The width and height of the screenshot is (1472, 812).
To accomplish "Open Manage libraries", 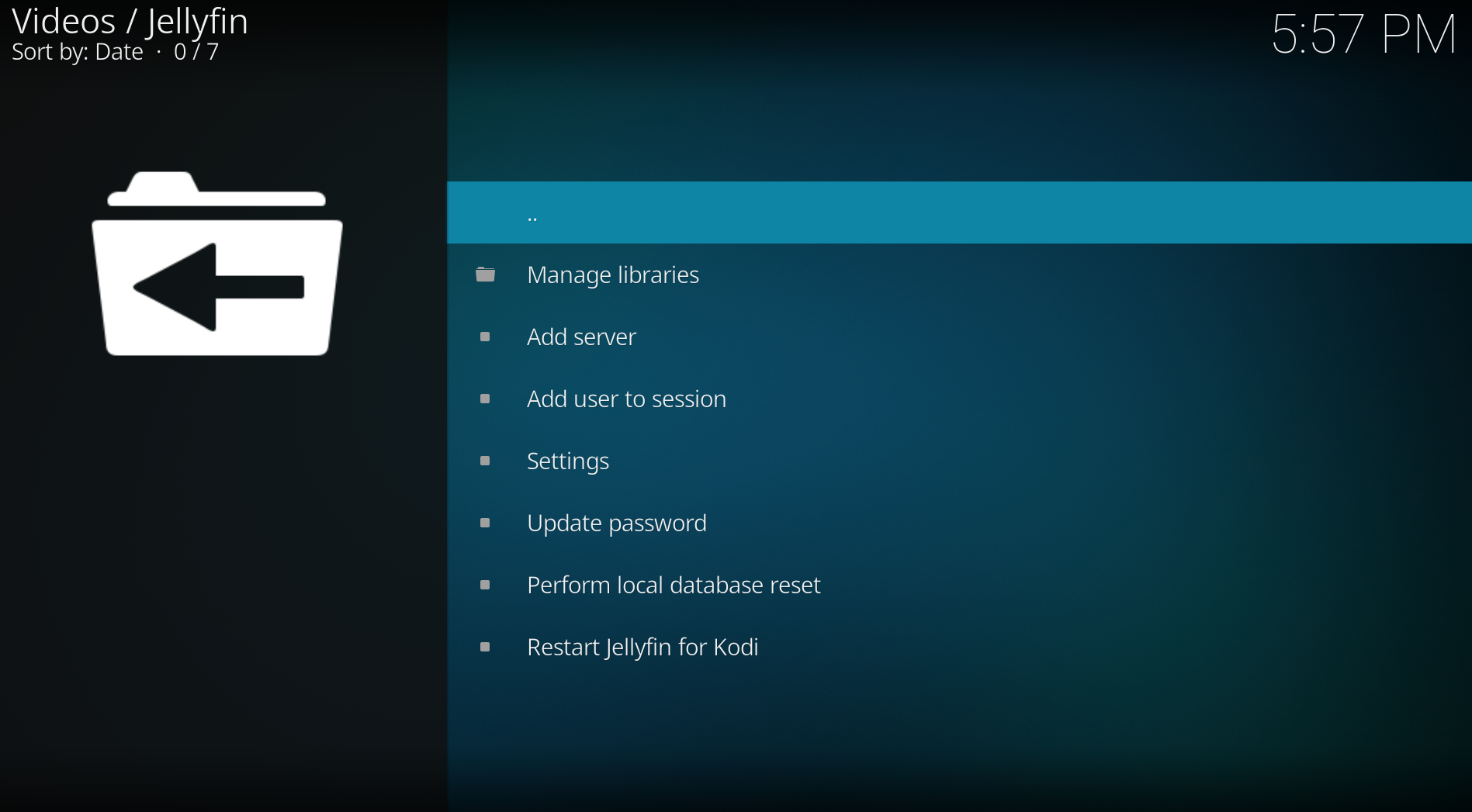I will (612, 275).
